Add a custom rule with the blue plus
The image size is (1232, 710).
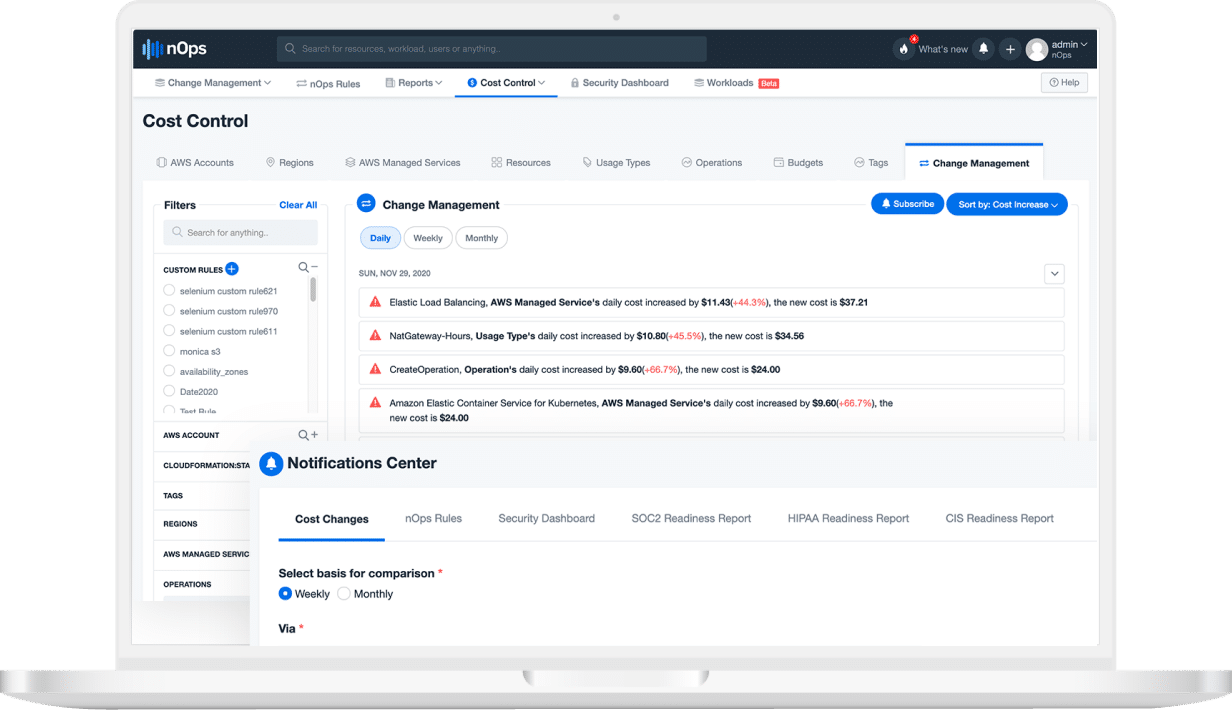pos(232,269)
